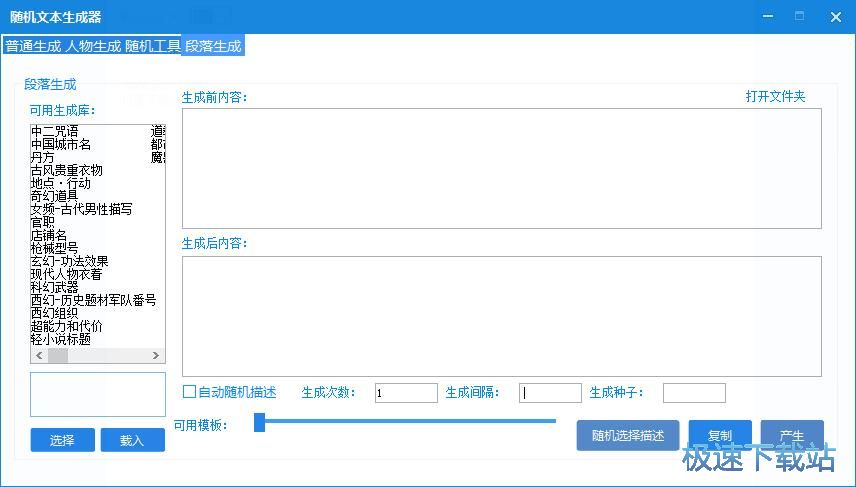Click the library list right scroll arrow
This screenshot has height=487, width=856.
point(156,355)
